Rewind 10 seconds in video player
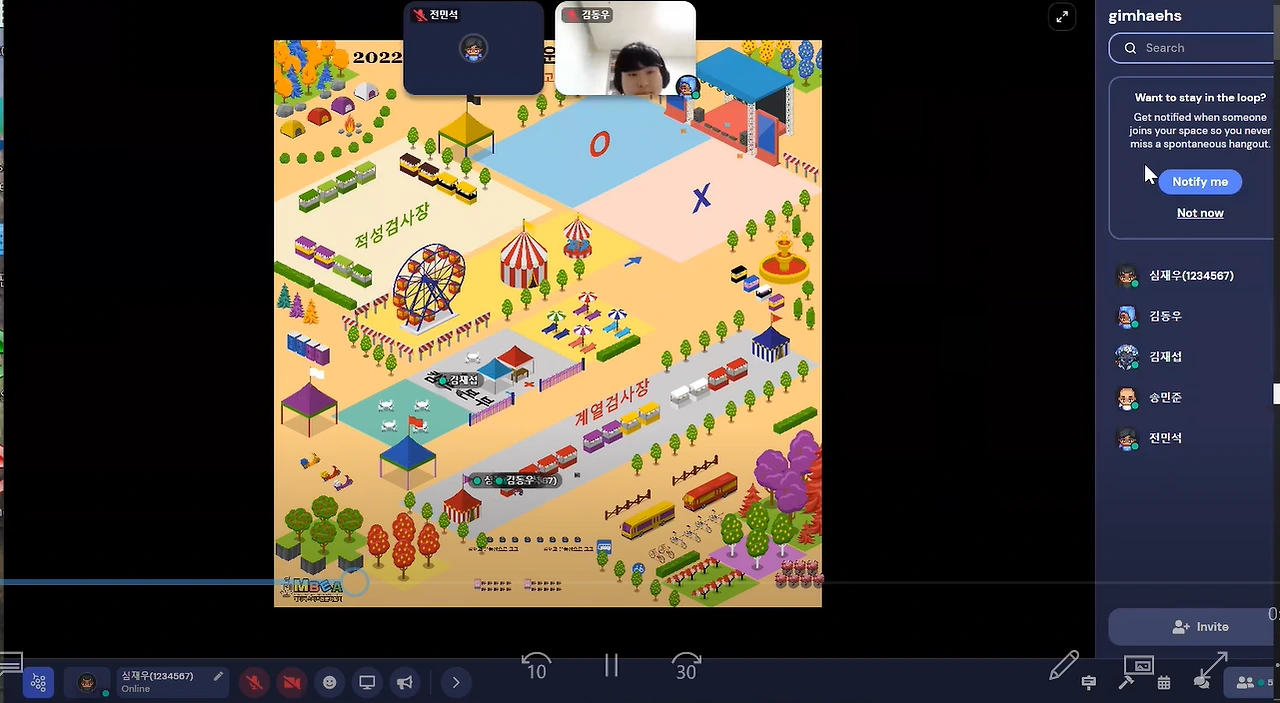Viewport: 1280px width, 703px height. click(x=537, y=666)
